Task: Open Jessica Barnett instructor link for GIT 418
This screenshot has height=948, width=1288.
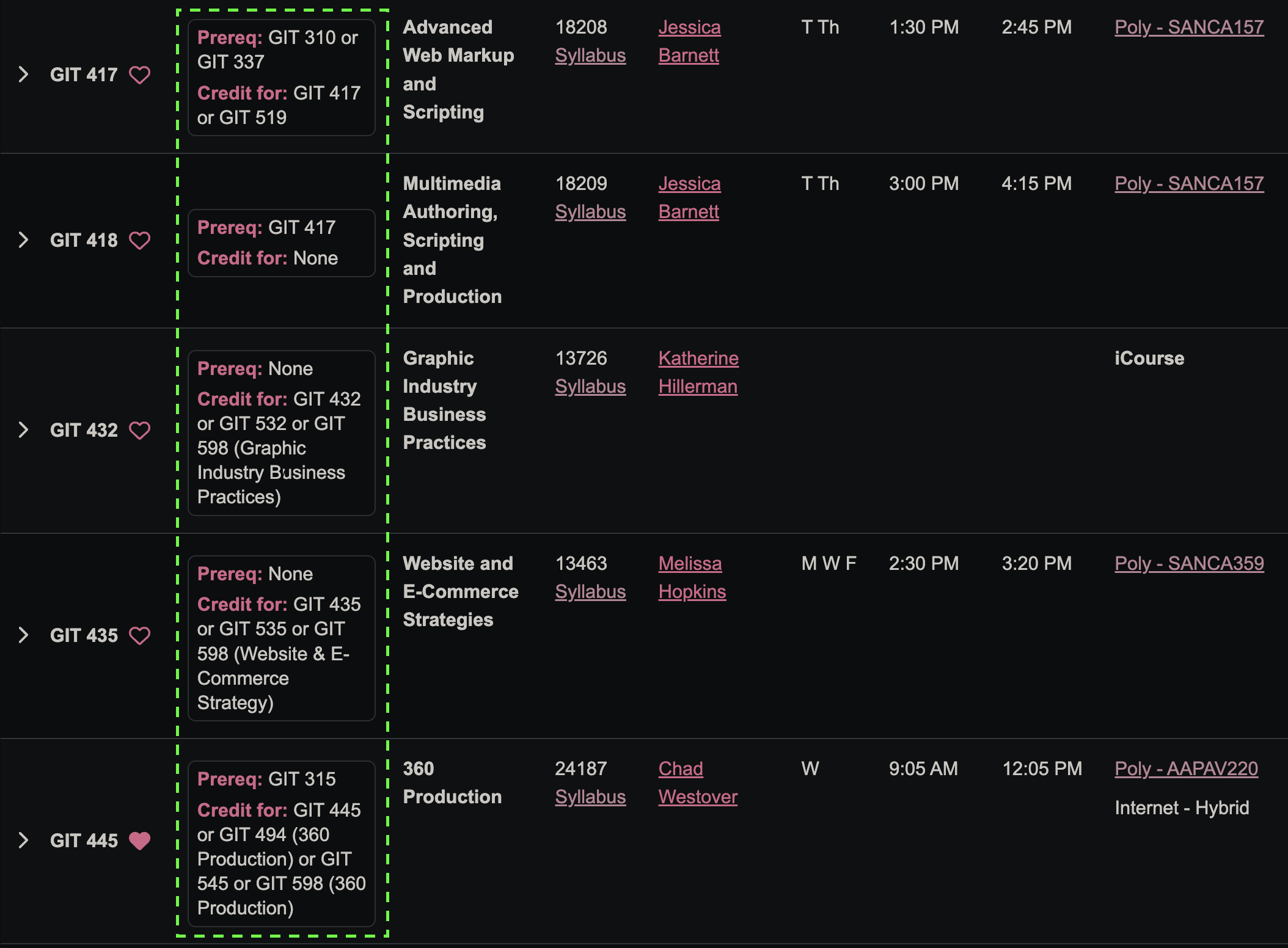Action: point(689,198)
